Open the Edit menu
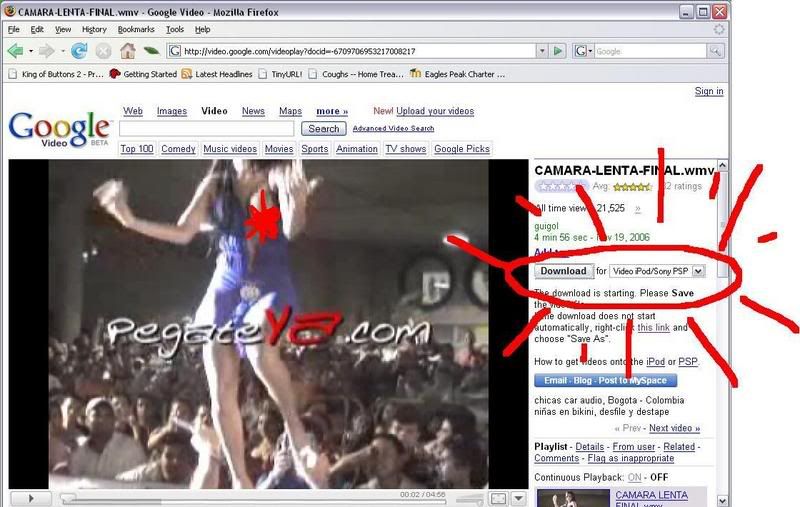The height and width of the screenshot is (507, 800). tap(37, 30)
